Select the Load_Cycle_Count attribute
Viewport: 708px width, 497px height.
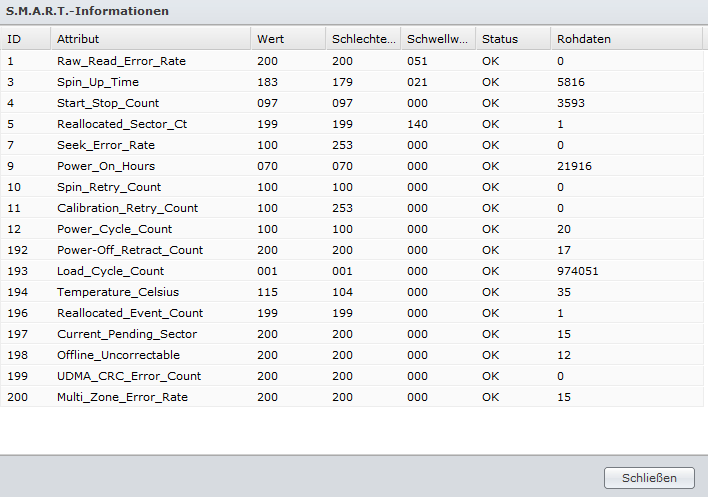coord(111,271)
